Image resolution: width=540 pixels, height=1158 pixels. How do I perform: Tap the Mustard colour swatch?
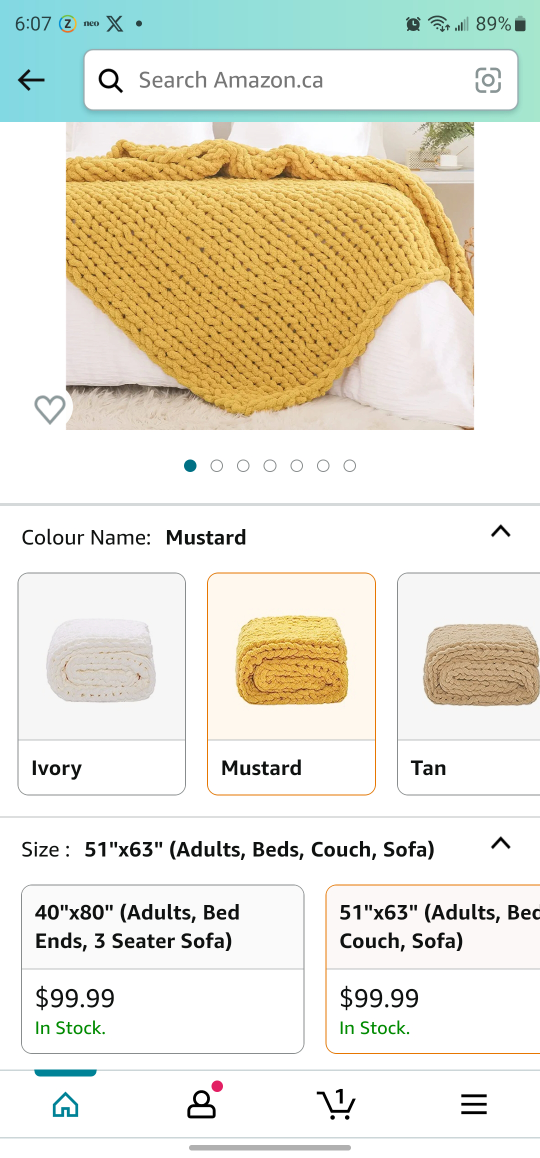[x=291, y=684]
